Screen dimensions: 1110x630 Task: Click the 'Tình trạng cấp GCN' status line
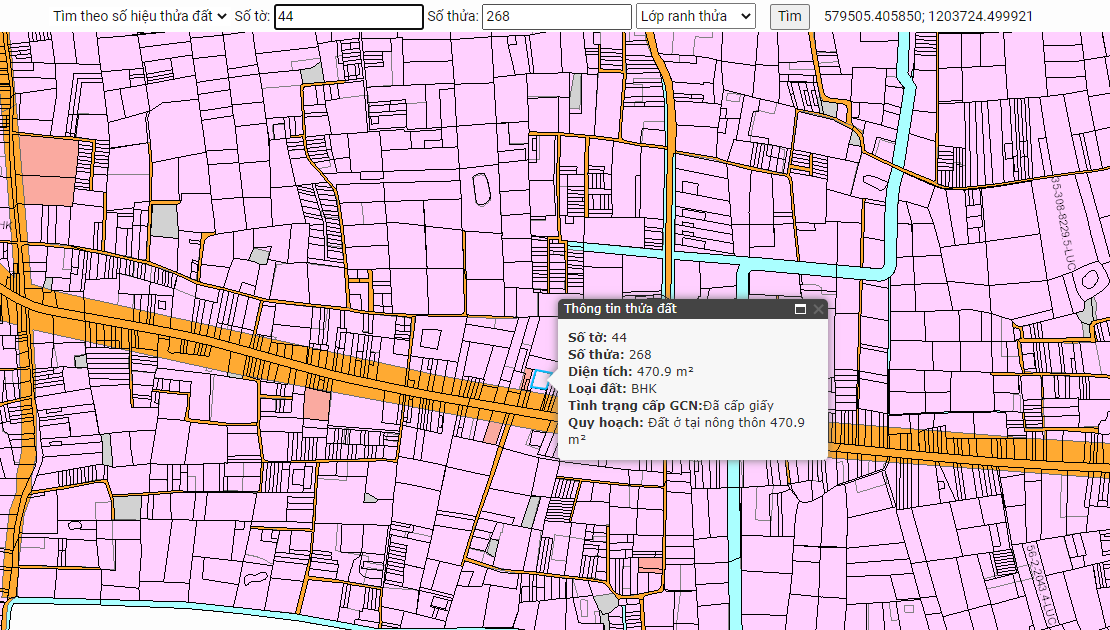(x=670, y=405)
